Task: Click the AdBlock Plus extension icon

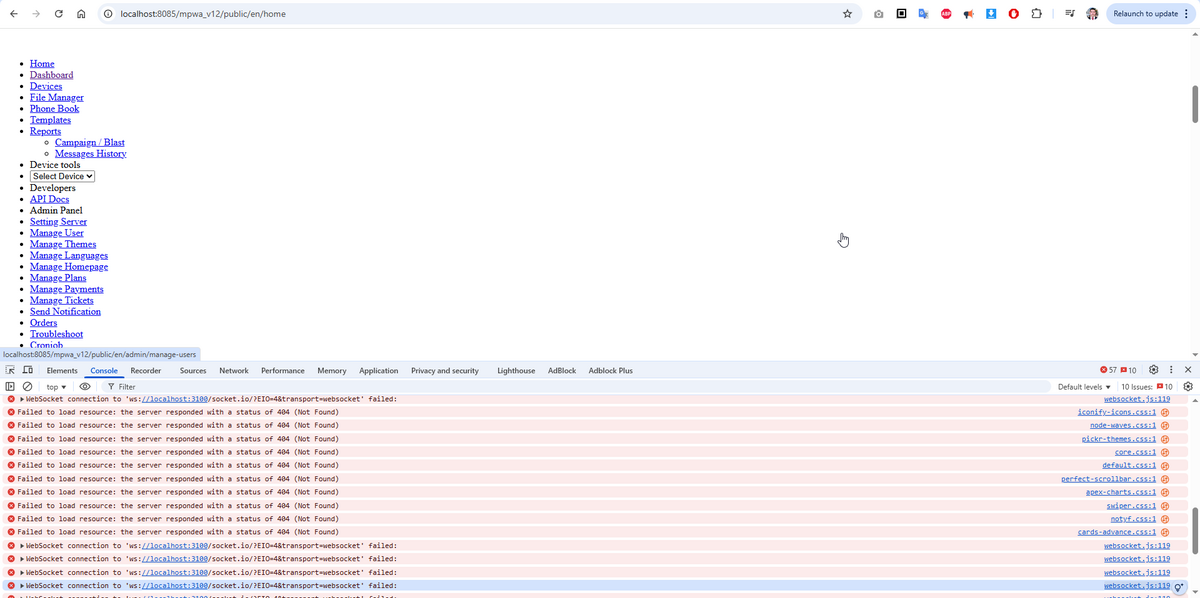Action: coord(946,14)
